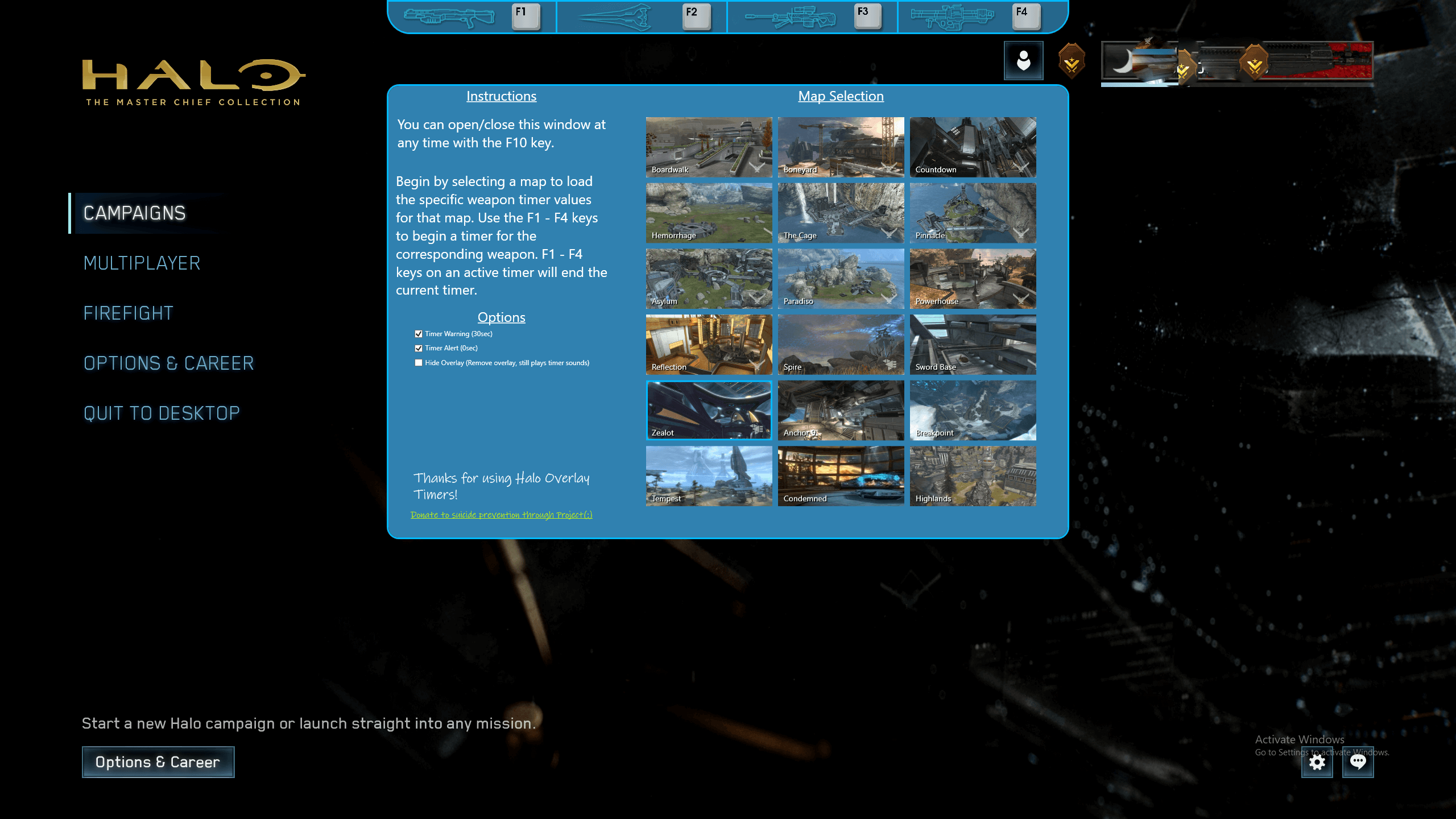Open the Firefight menu item
The width and height of the screenshot is (1456, 819).
click(128, 313)
